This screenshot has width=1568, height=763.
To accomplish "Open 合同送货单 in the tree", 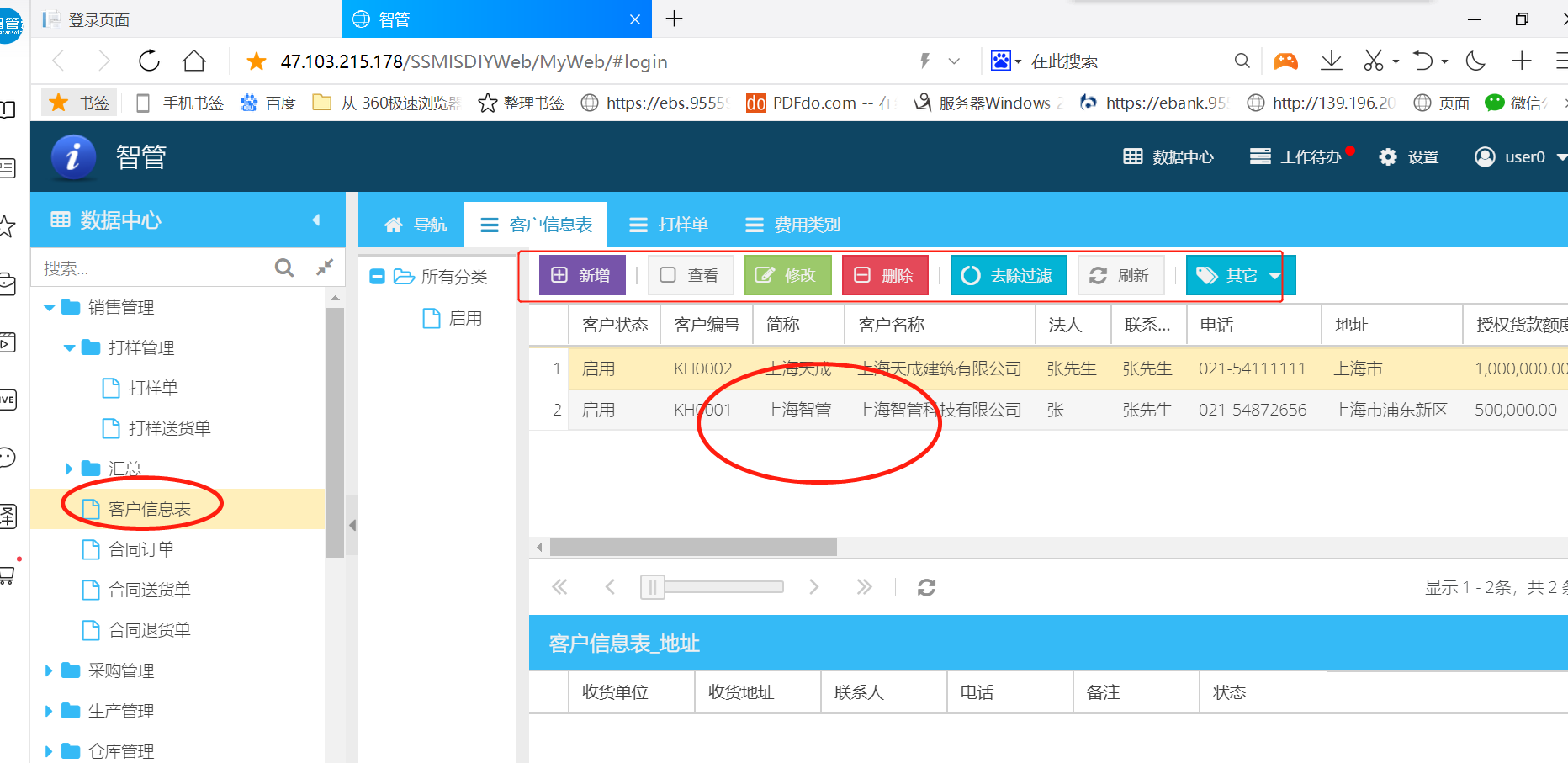I will [149, 590].
